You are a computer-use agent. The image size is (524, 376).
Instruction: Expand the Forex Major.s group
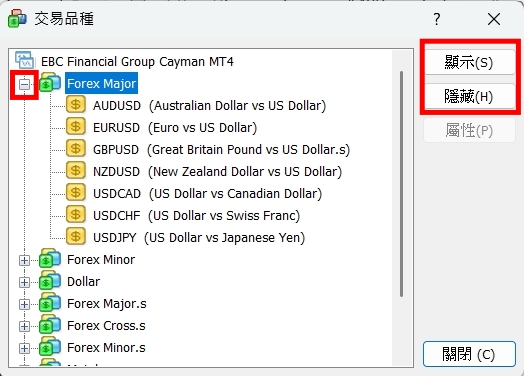[x=24, y=305]
